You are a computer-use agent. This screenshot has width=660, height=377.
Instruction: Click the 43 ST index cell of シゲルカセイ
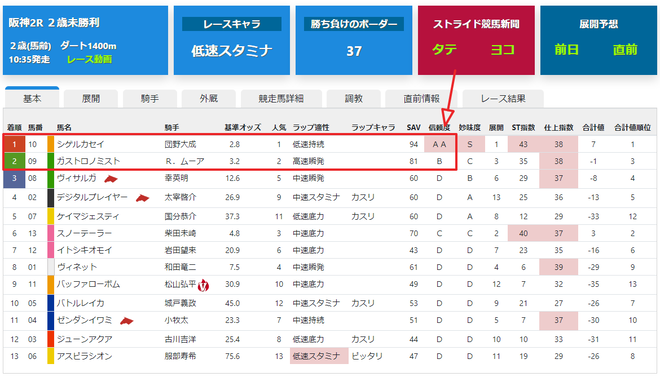pos(523,144)
